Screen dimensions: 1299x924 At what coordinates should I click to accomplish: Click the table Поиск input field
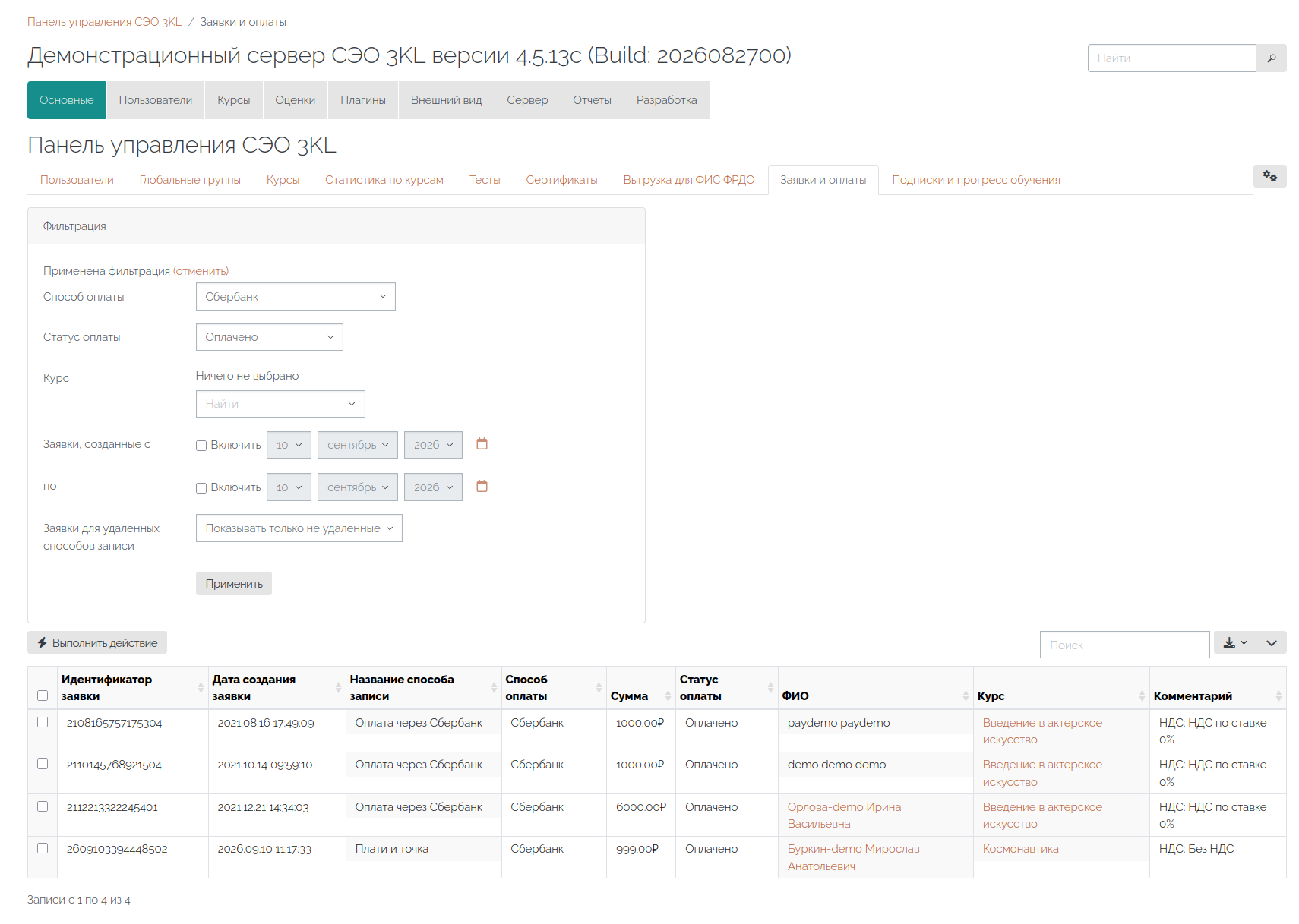point(1124,645)
